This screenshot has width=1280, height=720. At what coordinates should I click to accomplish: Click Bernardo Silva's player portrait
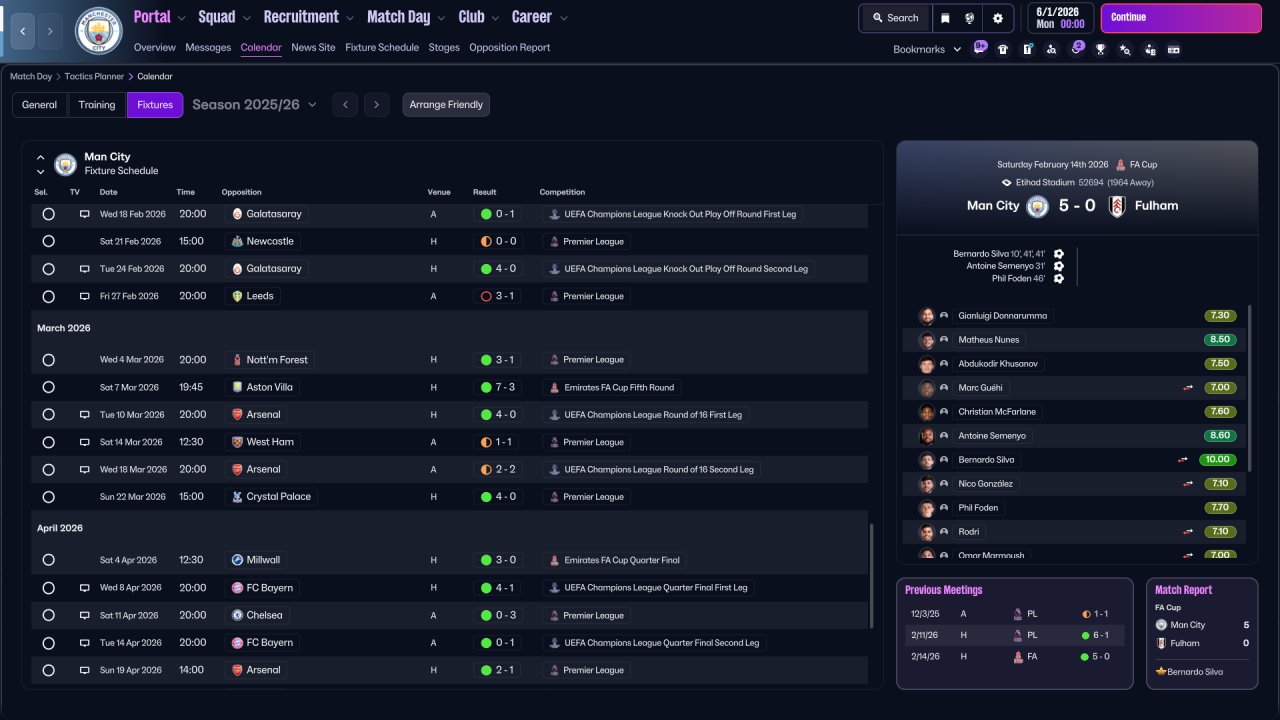click(x=927, y=460)
